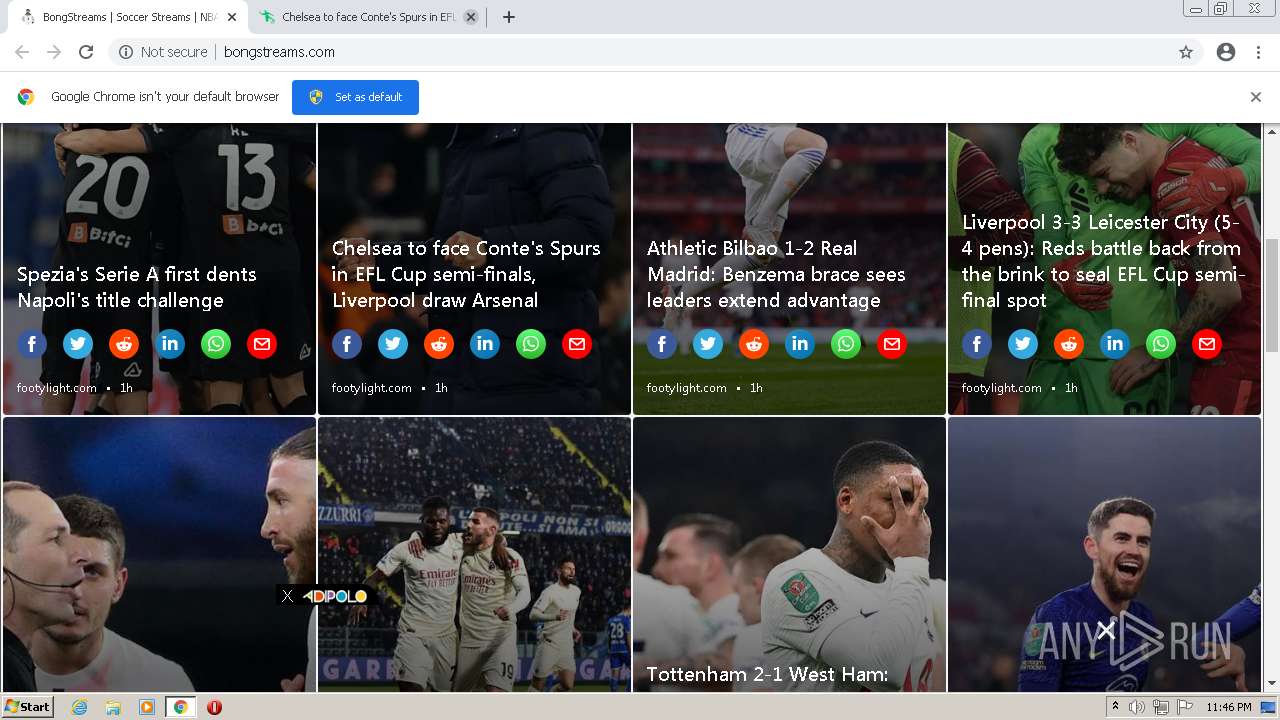Open the referee and player article thumbnail
The image size is (1280, 720).
pos(159,554)
